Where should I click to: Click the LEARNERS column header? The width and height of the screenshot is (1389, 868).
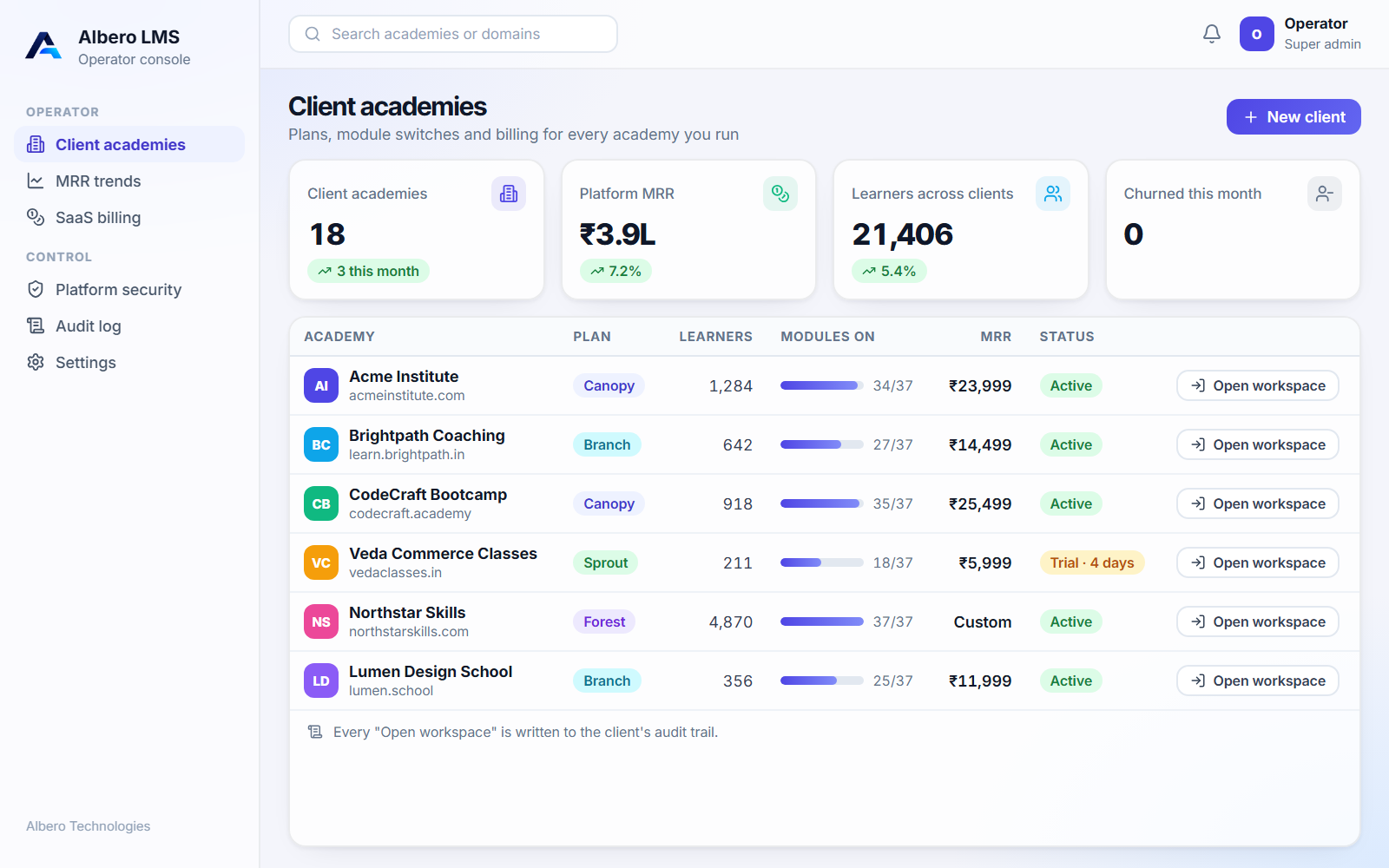715,337
